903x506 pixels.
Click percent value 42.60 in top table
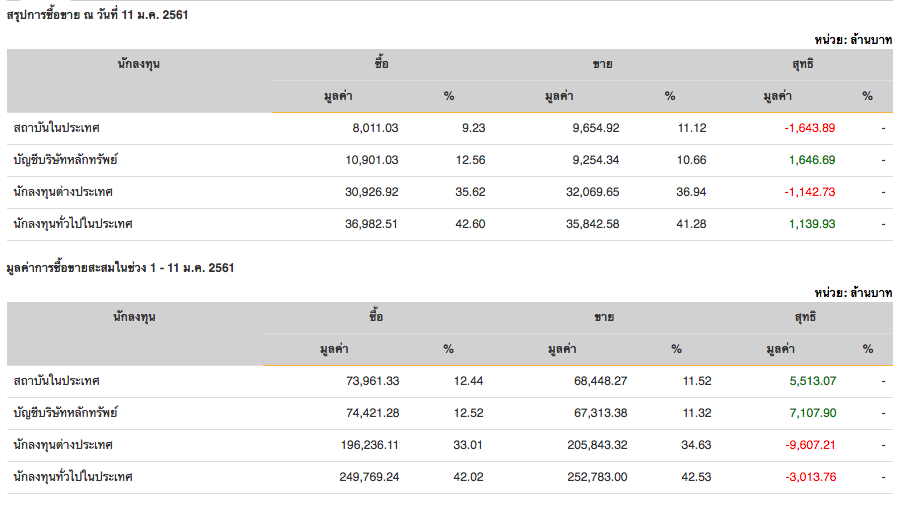[470, 224]
